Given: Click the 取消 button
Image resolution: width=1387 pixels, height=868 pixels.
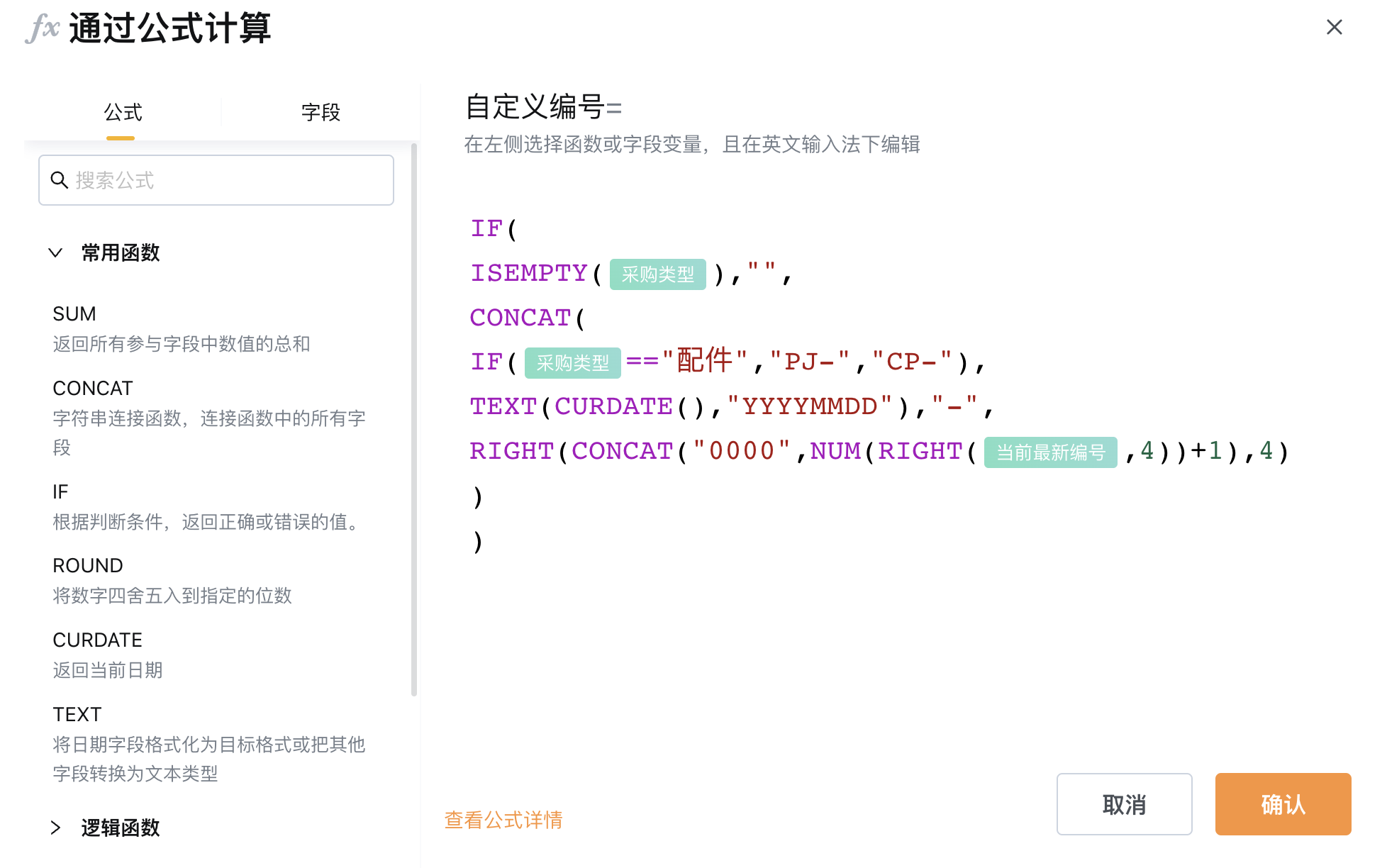Looking at the screenshot, I should pos(1124,804).
